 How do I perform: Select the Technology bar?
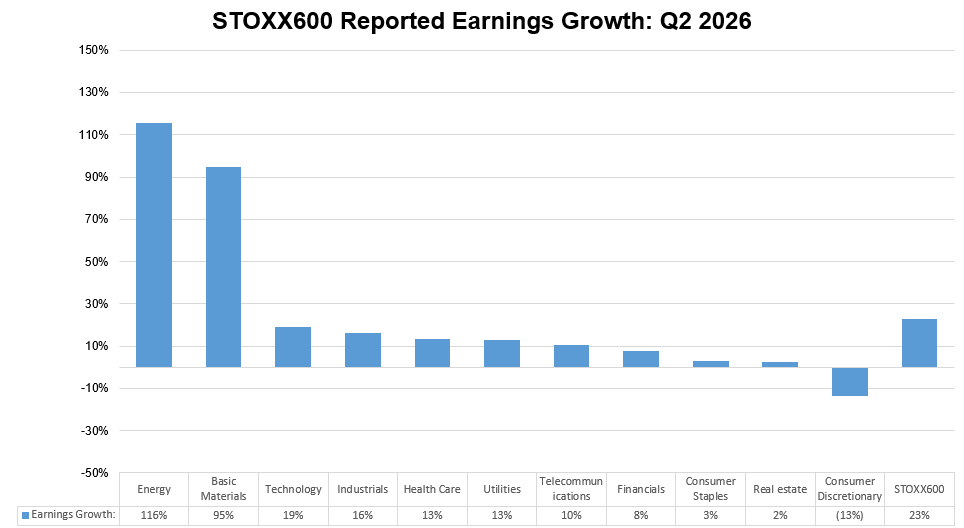pos(293,347)
